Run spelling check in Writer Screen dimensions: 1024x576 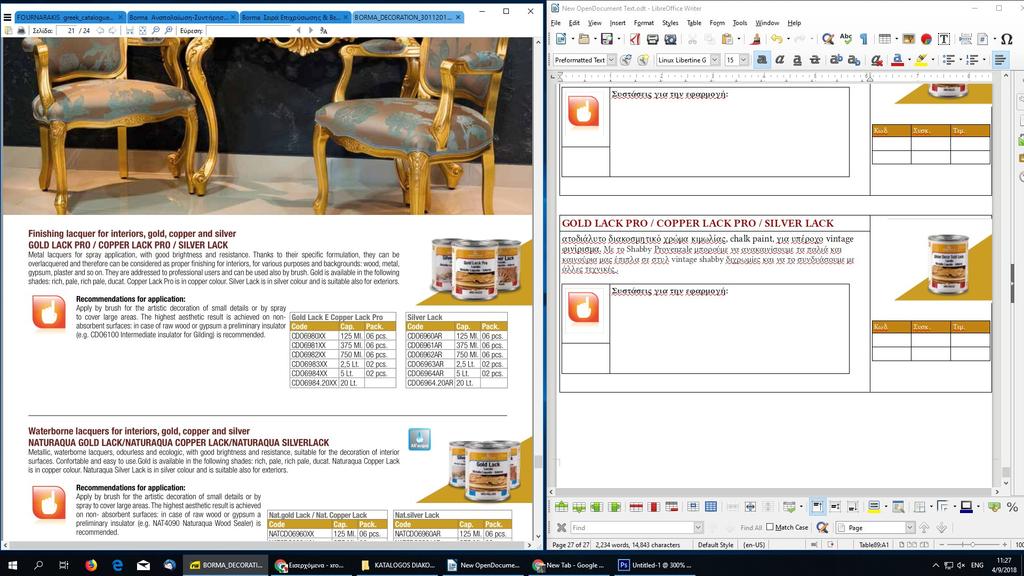[846, 39]
